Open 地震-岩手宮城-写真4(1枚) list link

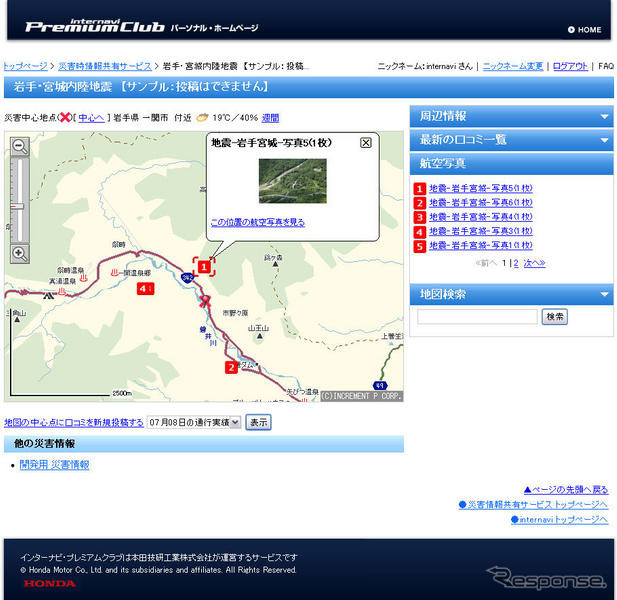click(x=480, y=217)
